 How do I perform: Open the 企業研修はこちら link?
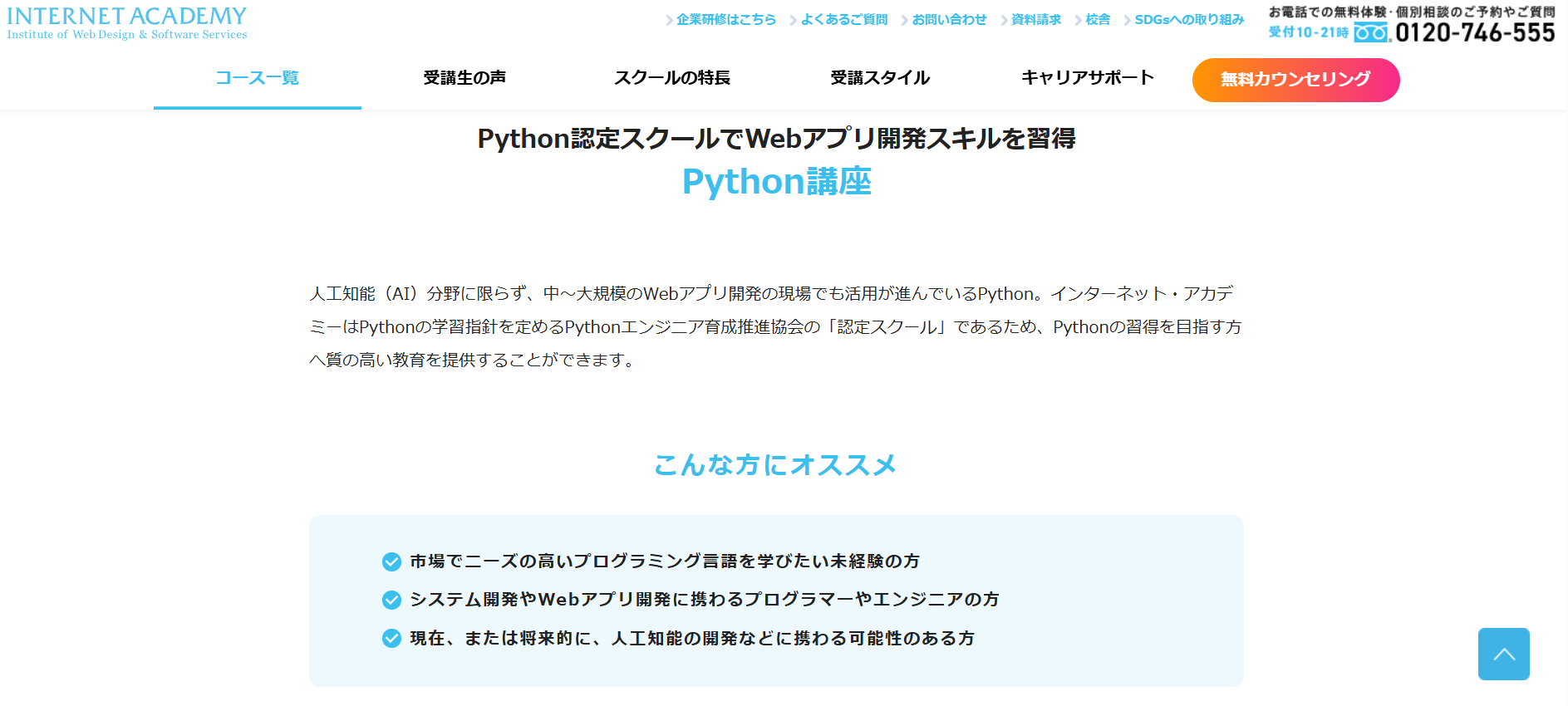tap(721, 19)
